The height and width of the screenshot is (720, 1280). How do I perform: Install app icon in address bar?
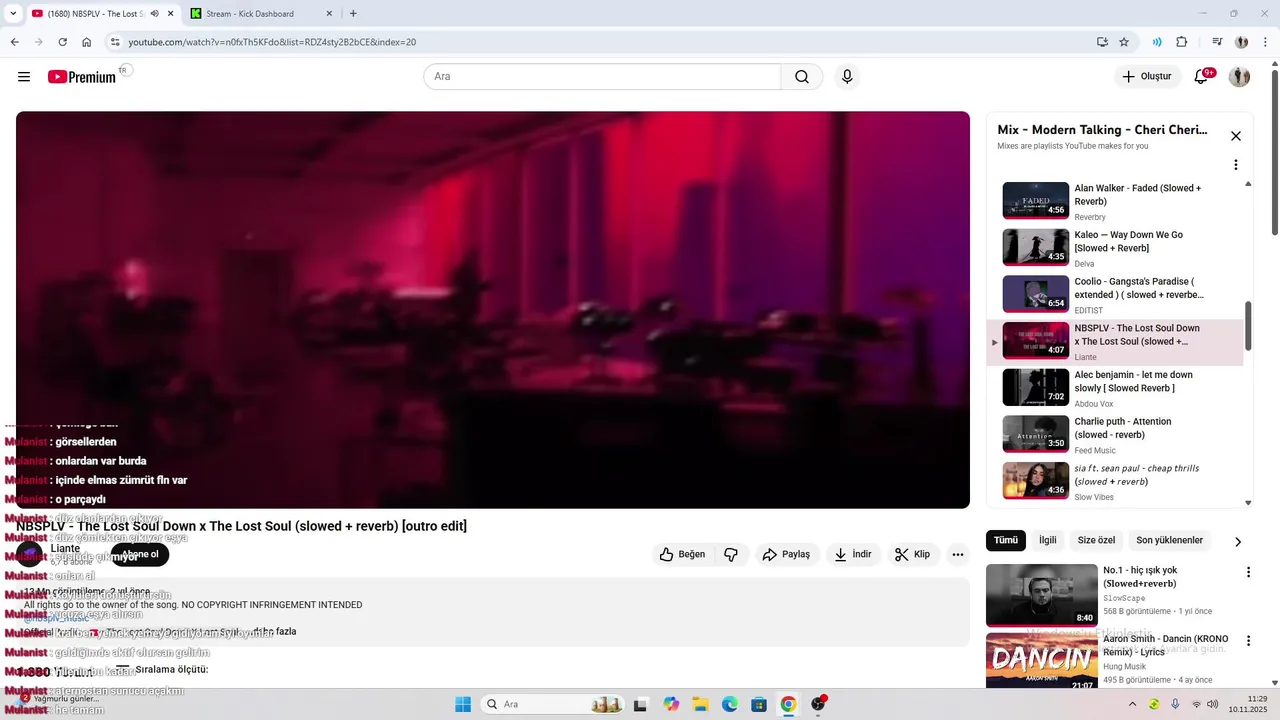[1102, 42]
